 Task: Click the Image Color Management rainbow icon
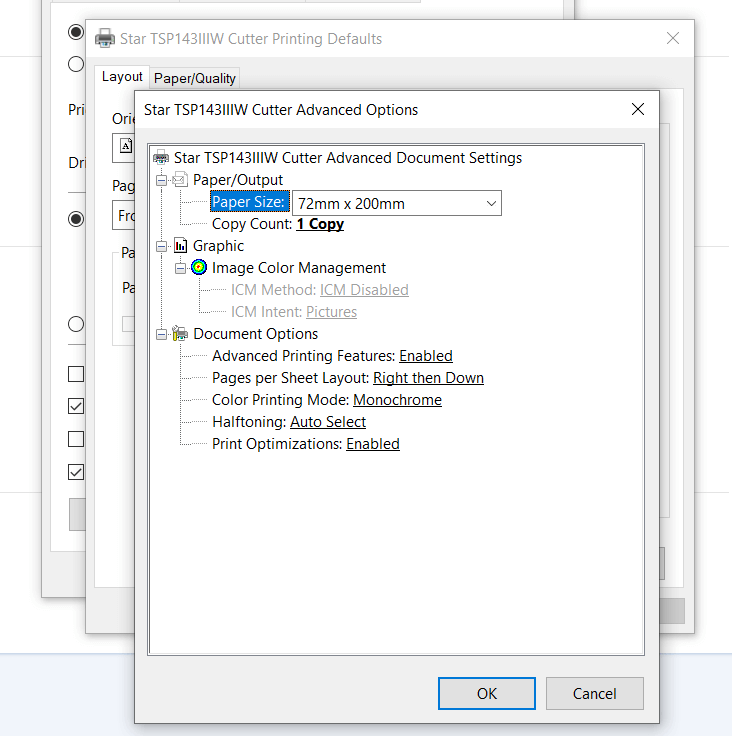pyautogui.click(x=199, y=268)
